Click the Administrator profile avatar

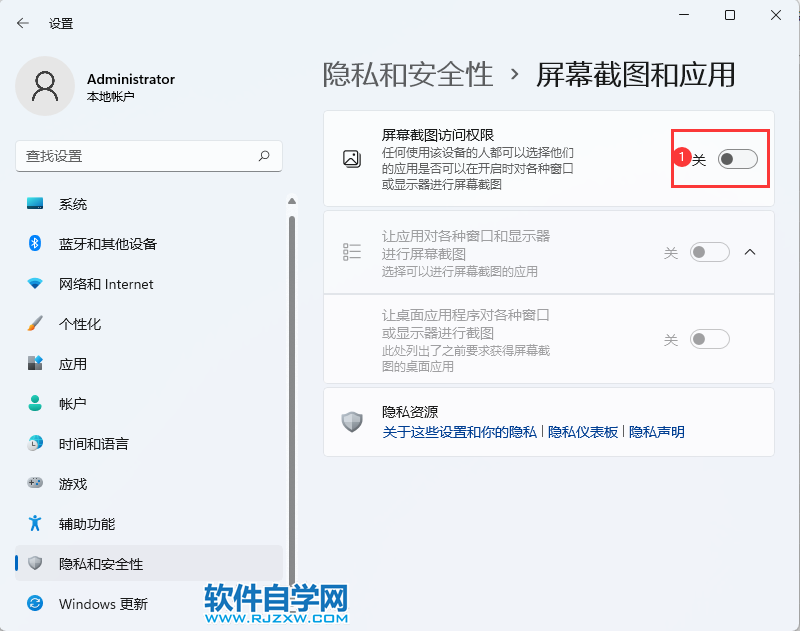click(45, 86)
